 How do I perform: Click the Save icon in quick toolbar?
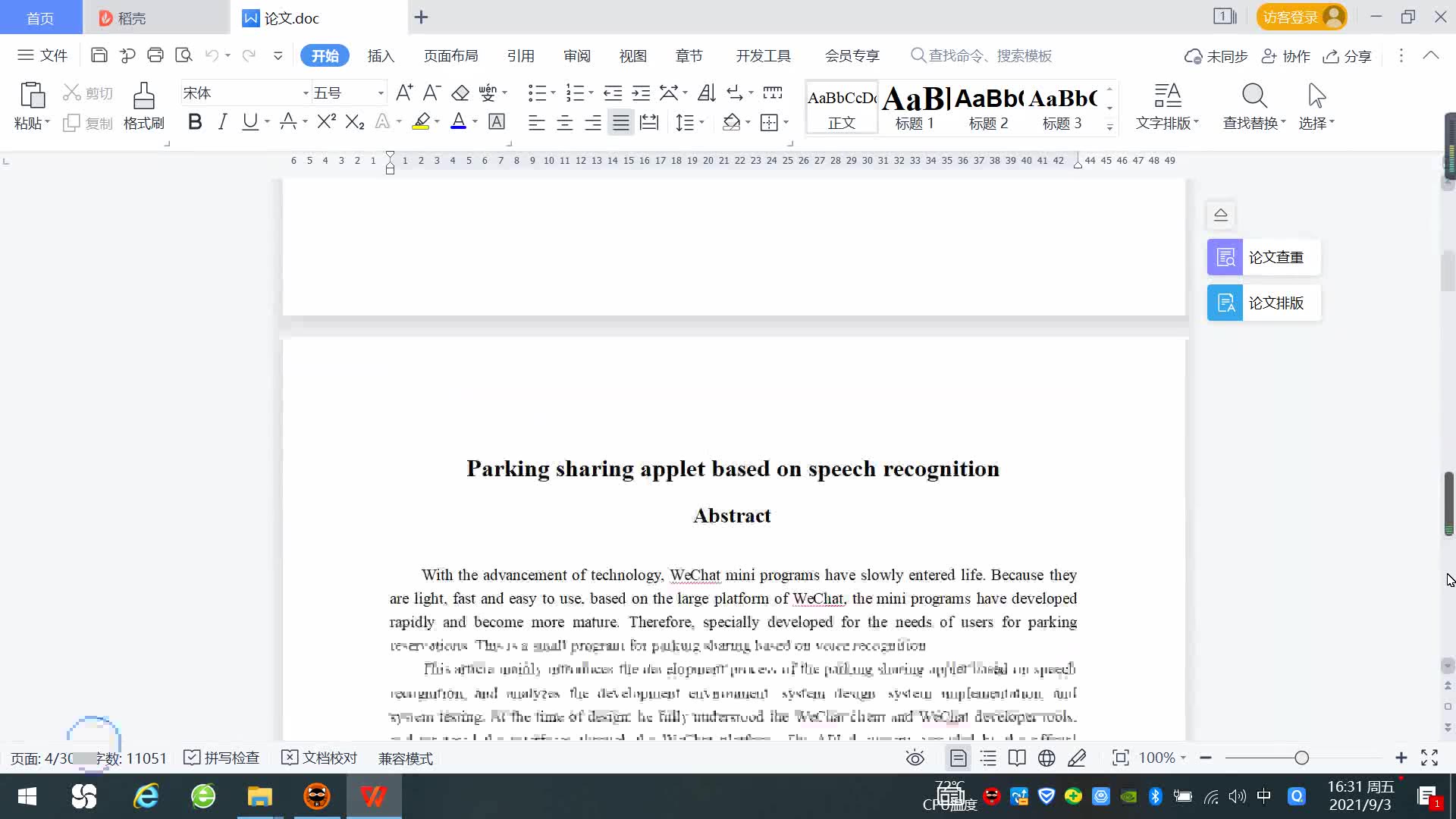point(99,55)
